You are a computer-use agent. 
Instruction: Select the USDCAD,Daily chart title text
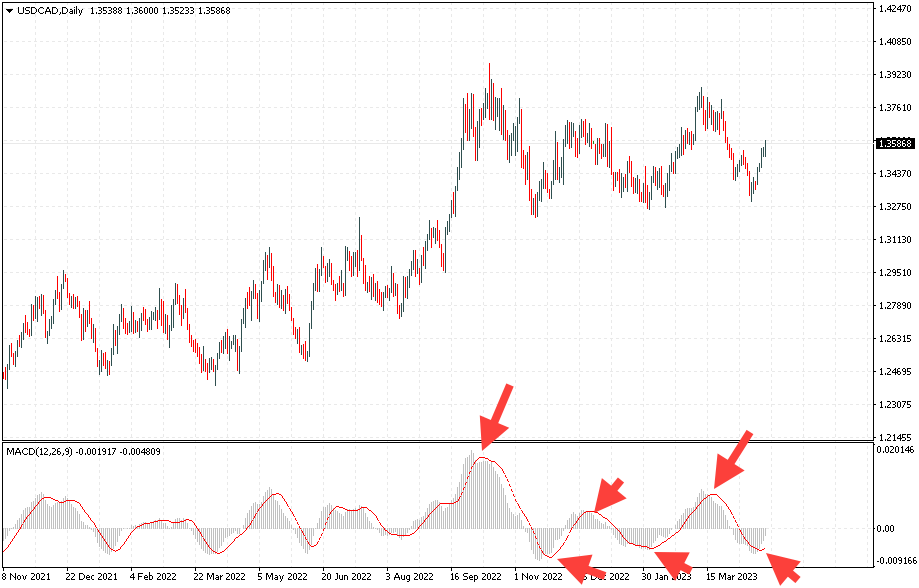coord(50,11)
